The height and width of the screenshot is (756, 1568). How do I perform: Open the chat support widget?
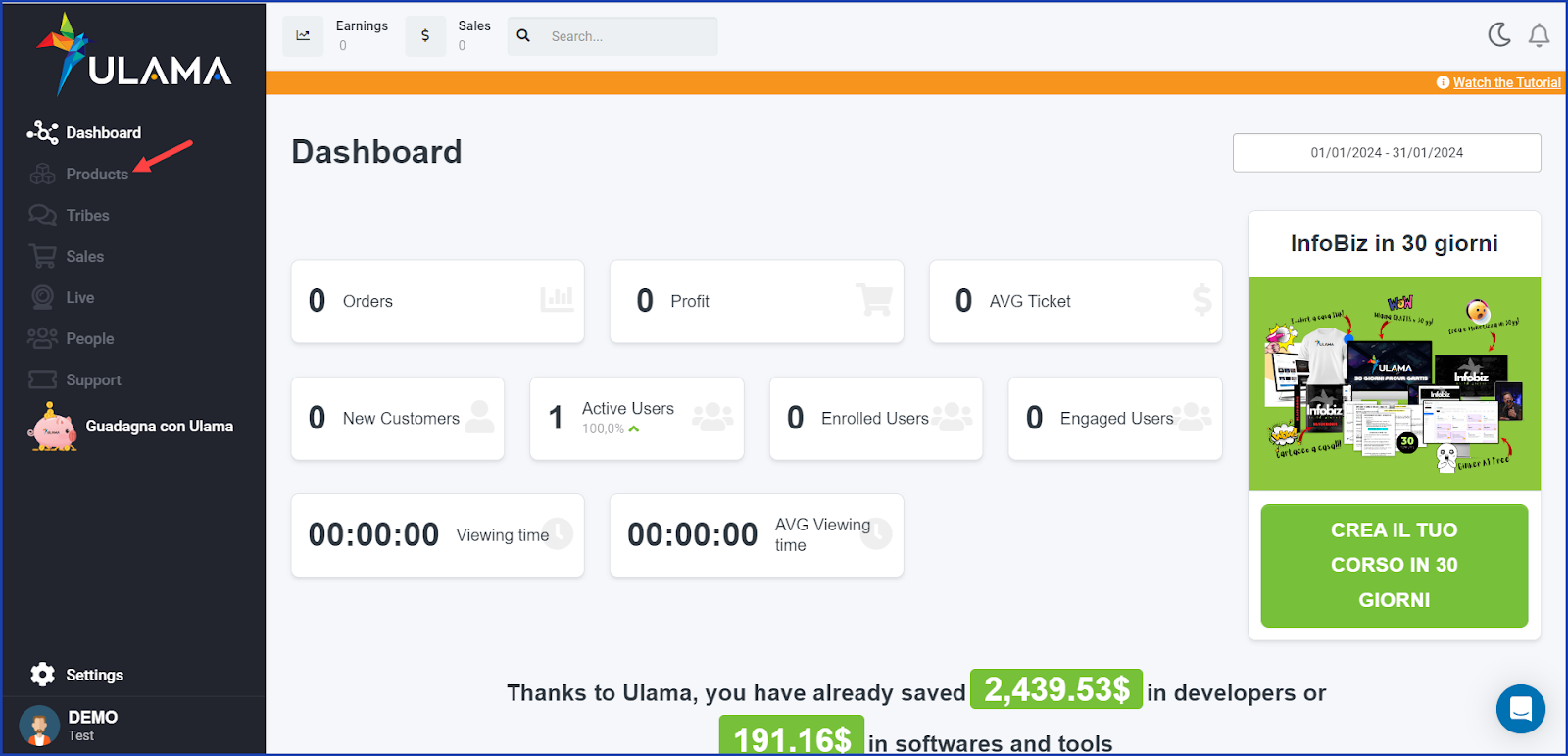coord(1521,708)
